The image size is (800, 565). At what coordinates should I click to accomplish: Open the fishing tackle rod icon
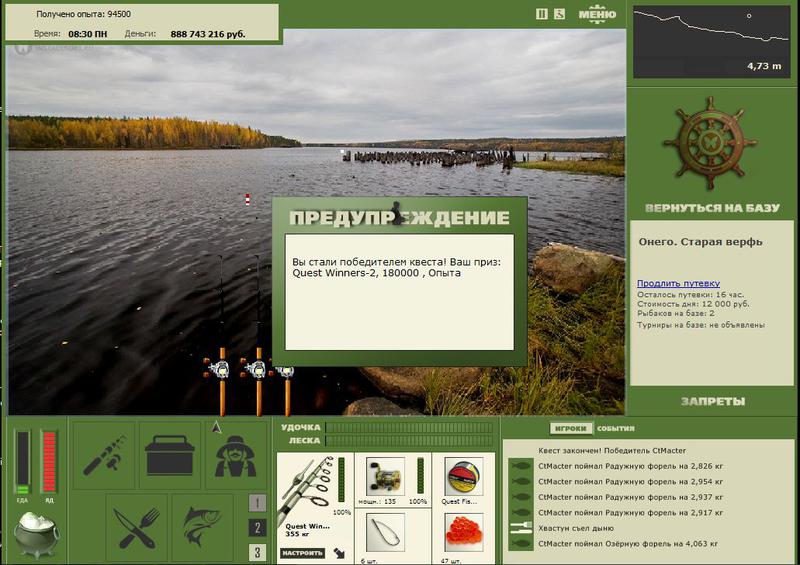click(x=104, y=455)
